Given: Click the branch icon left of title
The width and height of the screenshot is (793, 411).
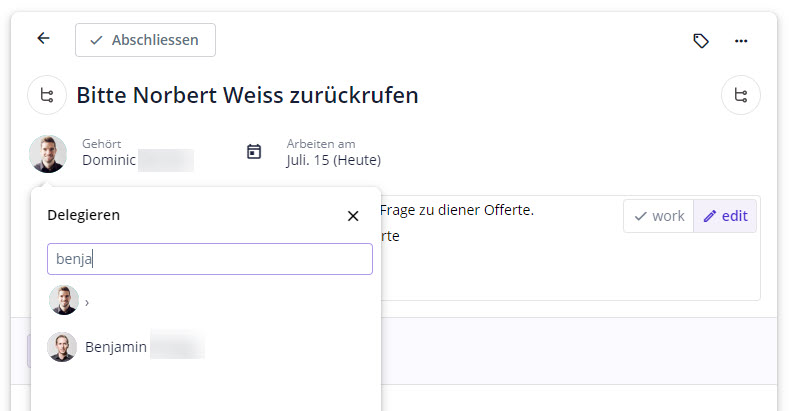Looking at the screenshot, I should point(47,96).
